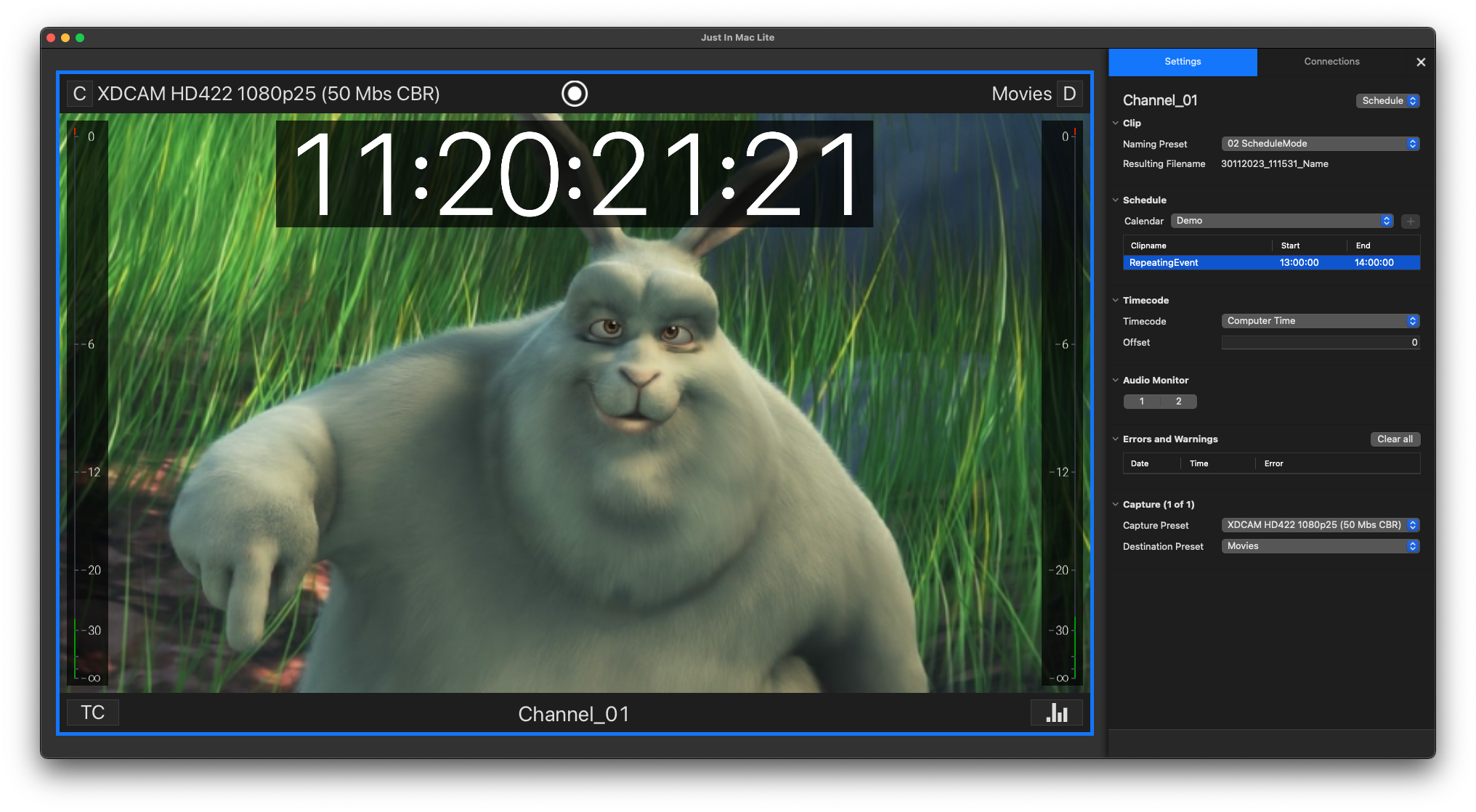
Task: Collapse the Schedule section
Action: click(x=1116, y=200)
